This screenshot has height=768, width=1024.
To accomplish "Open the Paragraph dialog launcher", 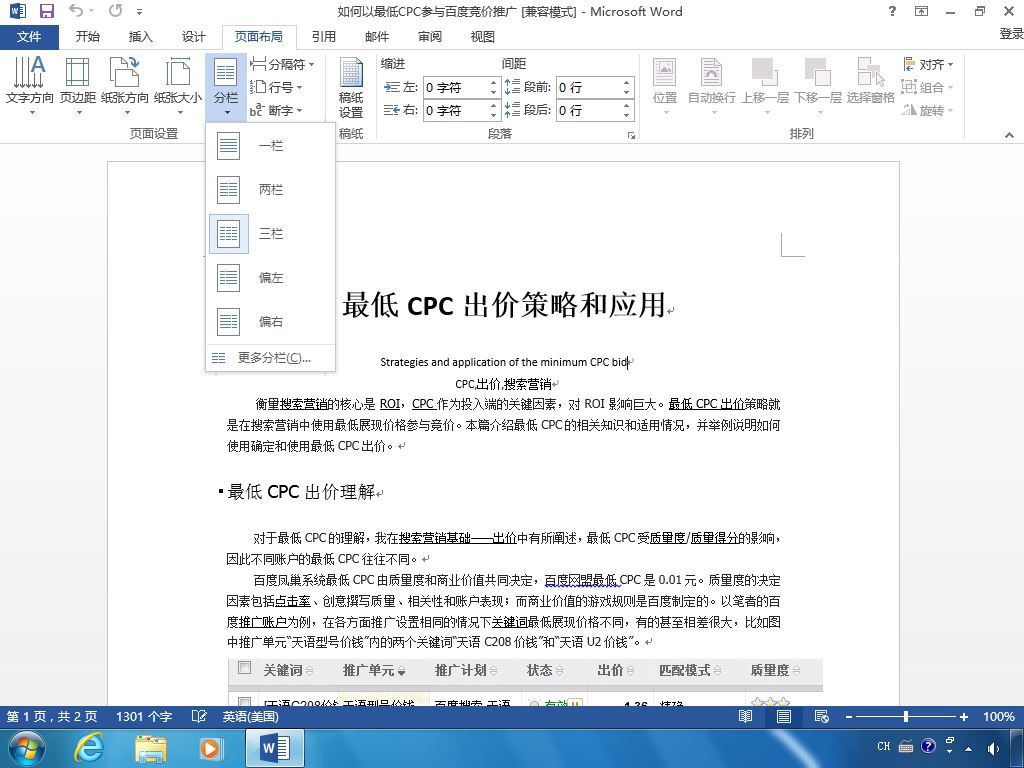I will click(631, 135).
